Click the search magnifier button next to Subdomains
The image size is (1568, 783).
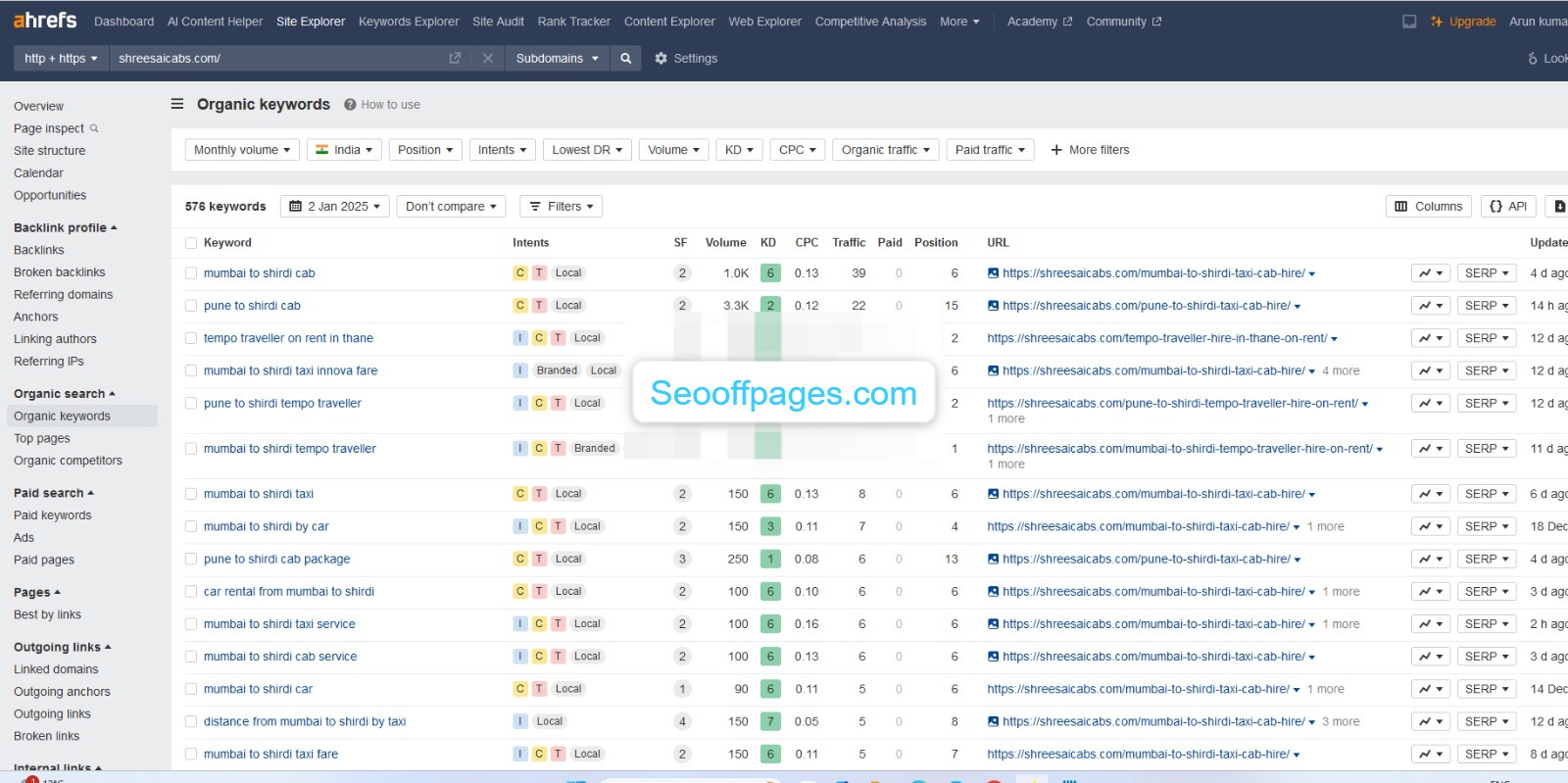tap(625, 59)
